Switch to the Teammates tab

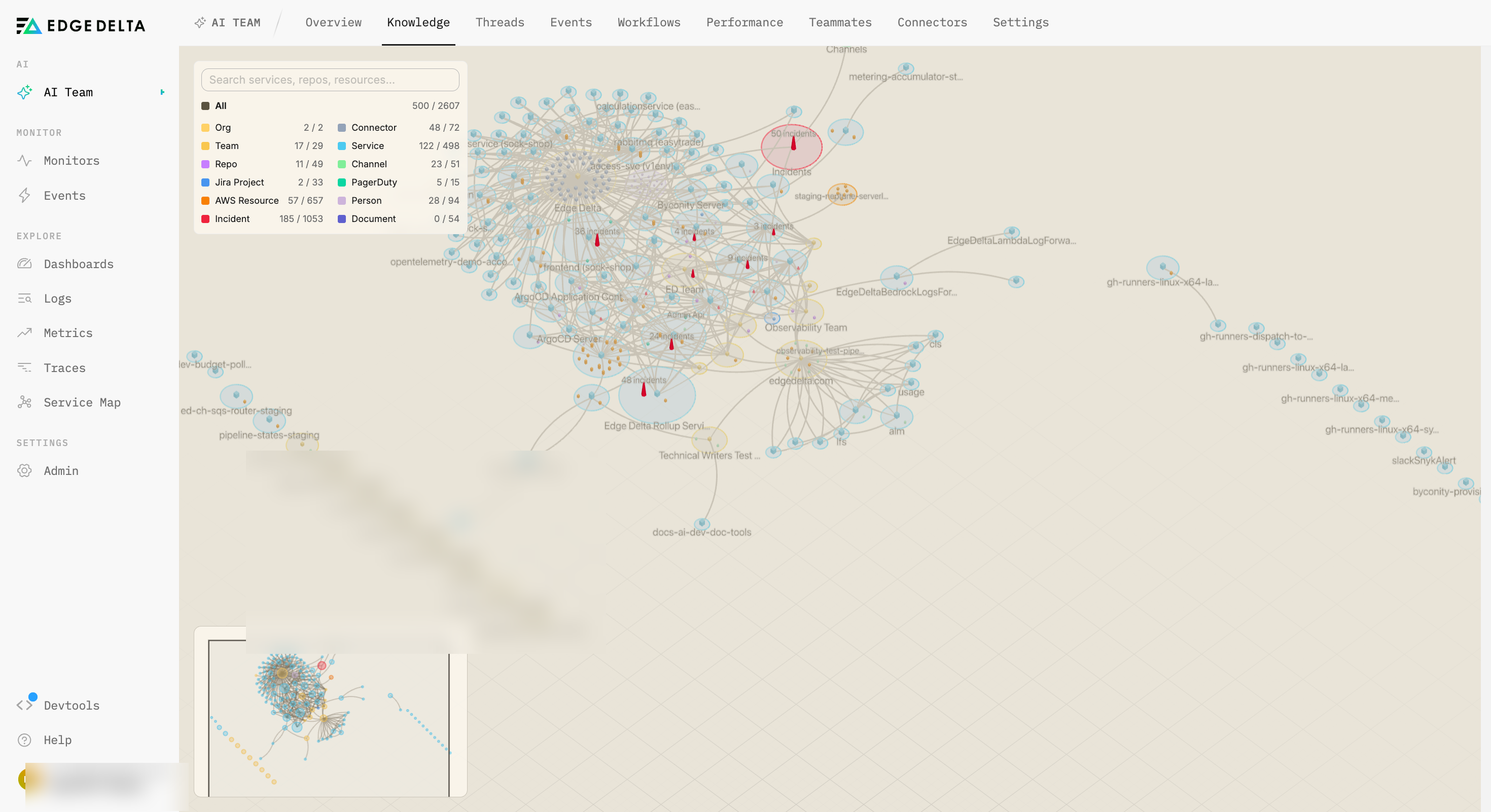click(840, 22)
